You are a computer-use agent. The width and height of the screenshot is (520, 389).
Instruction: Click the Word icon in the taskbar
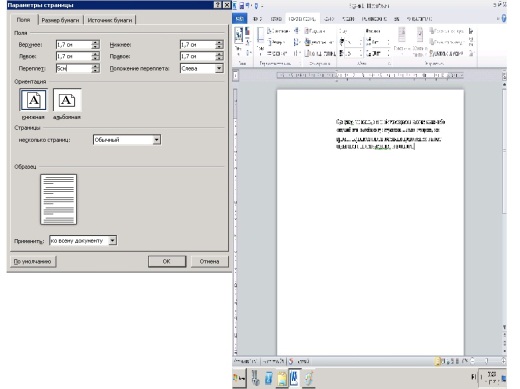[294, 378]
